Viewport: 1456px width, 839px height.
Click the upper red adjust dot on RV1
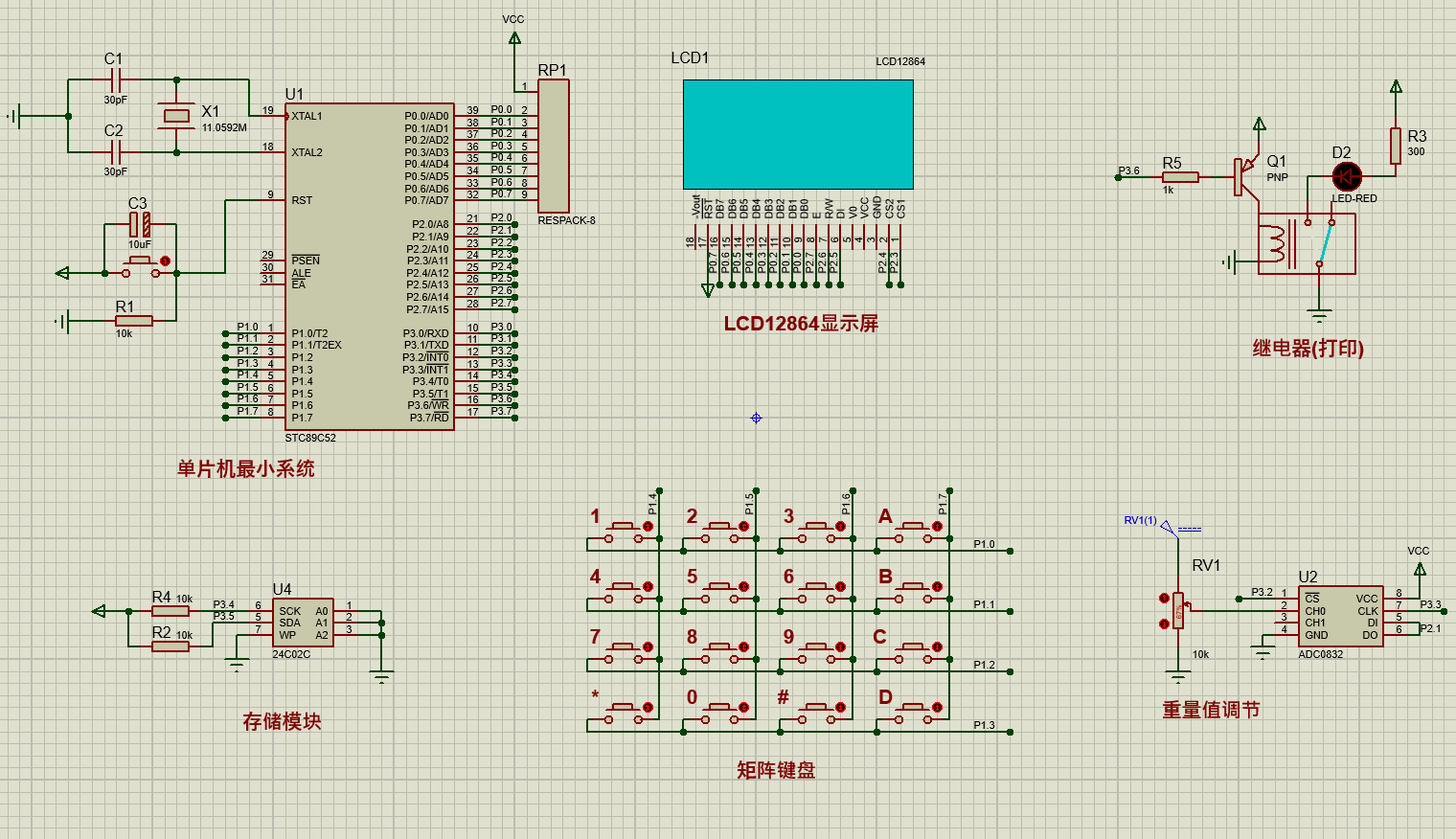coord(1164,599)
